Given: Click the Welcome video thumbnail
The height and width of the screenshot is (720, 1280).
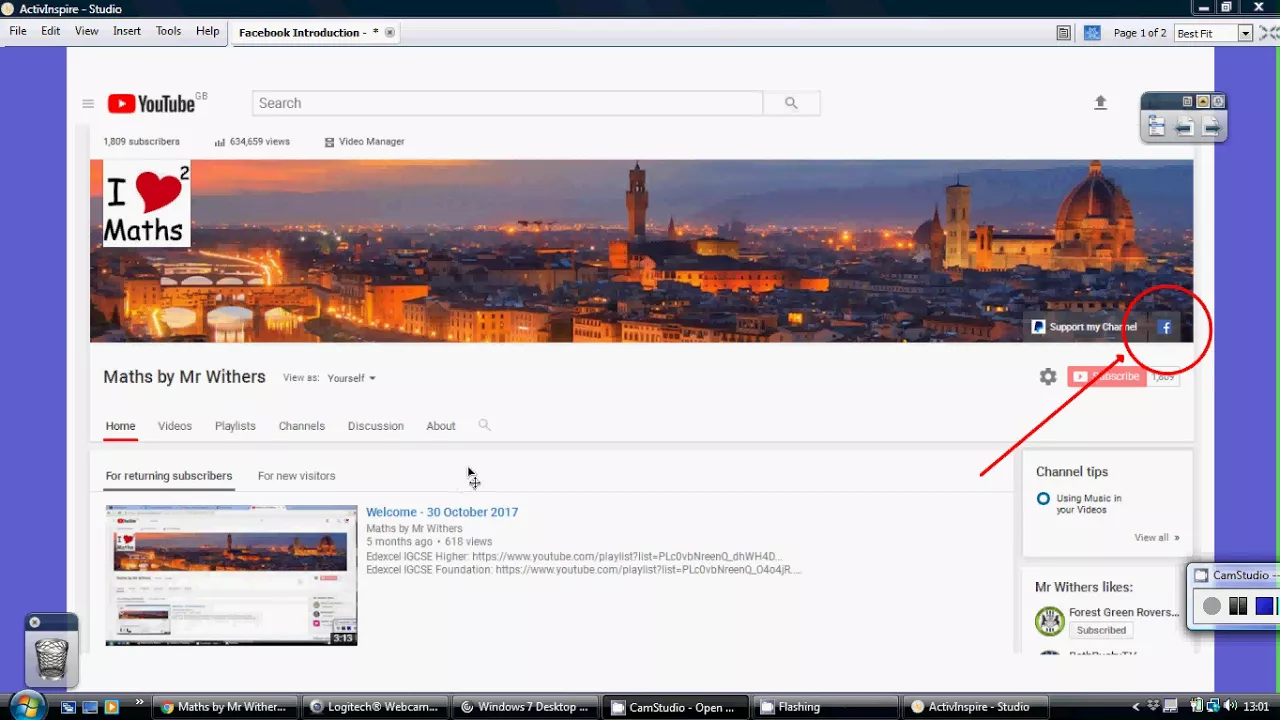Looking at the screenshot, I should pyautogui.click(x=231, y=575).
